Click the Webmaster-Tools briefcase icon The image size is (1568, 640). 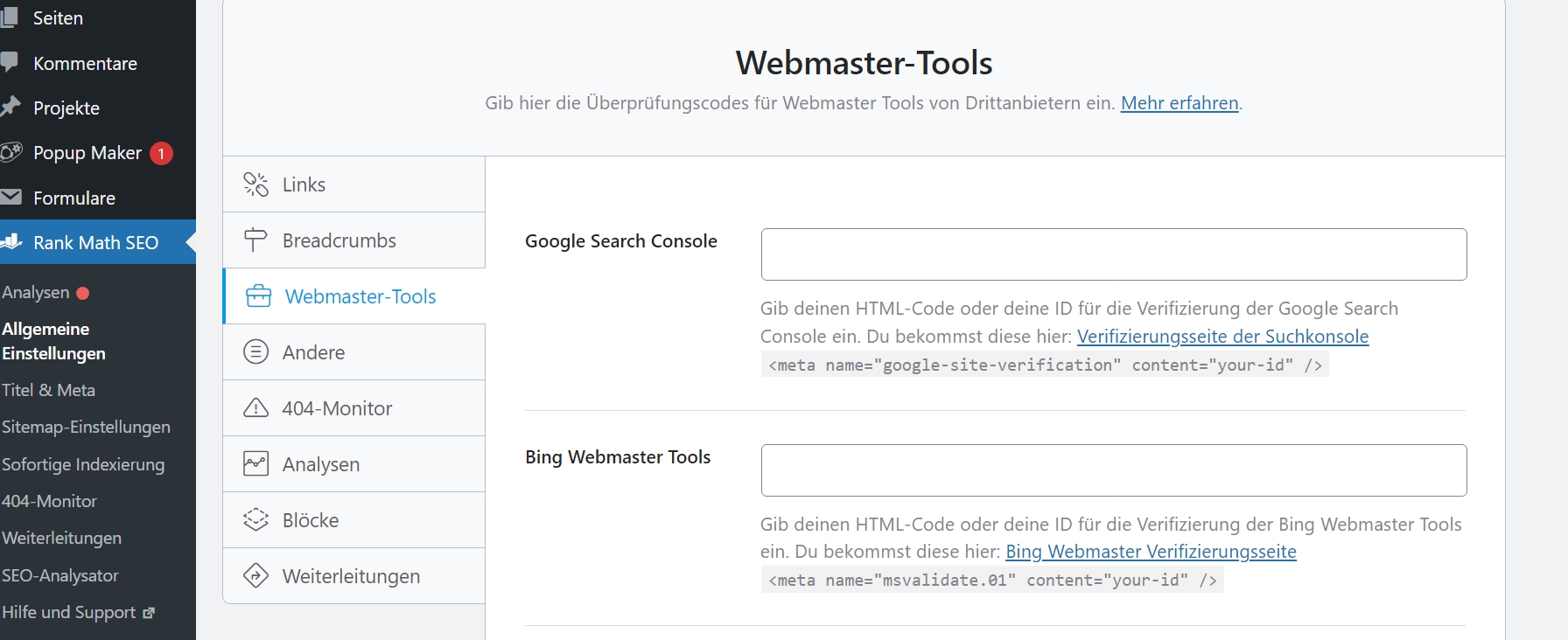(x=258, y=296)
